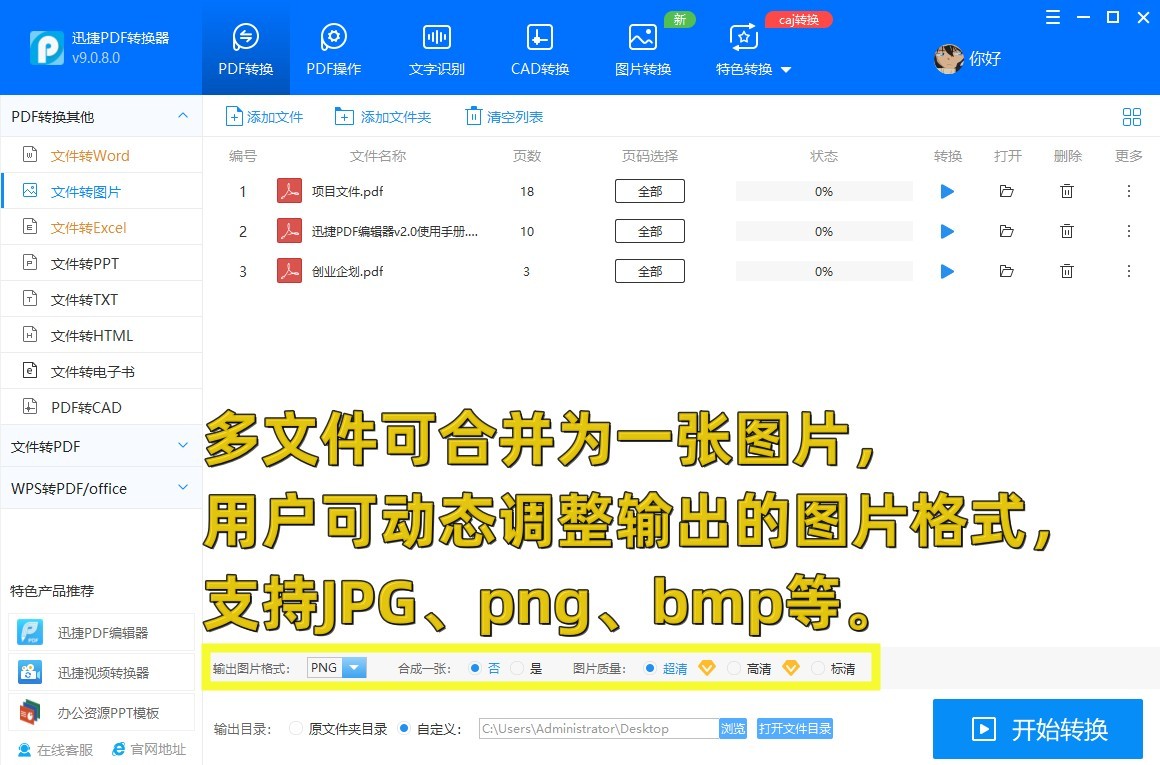This screenshot has height=765, width=1160.
Task: Open 办公资源PPT模板 recommendation
Action: coord(101,712)
